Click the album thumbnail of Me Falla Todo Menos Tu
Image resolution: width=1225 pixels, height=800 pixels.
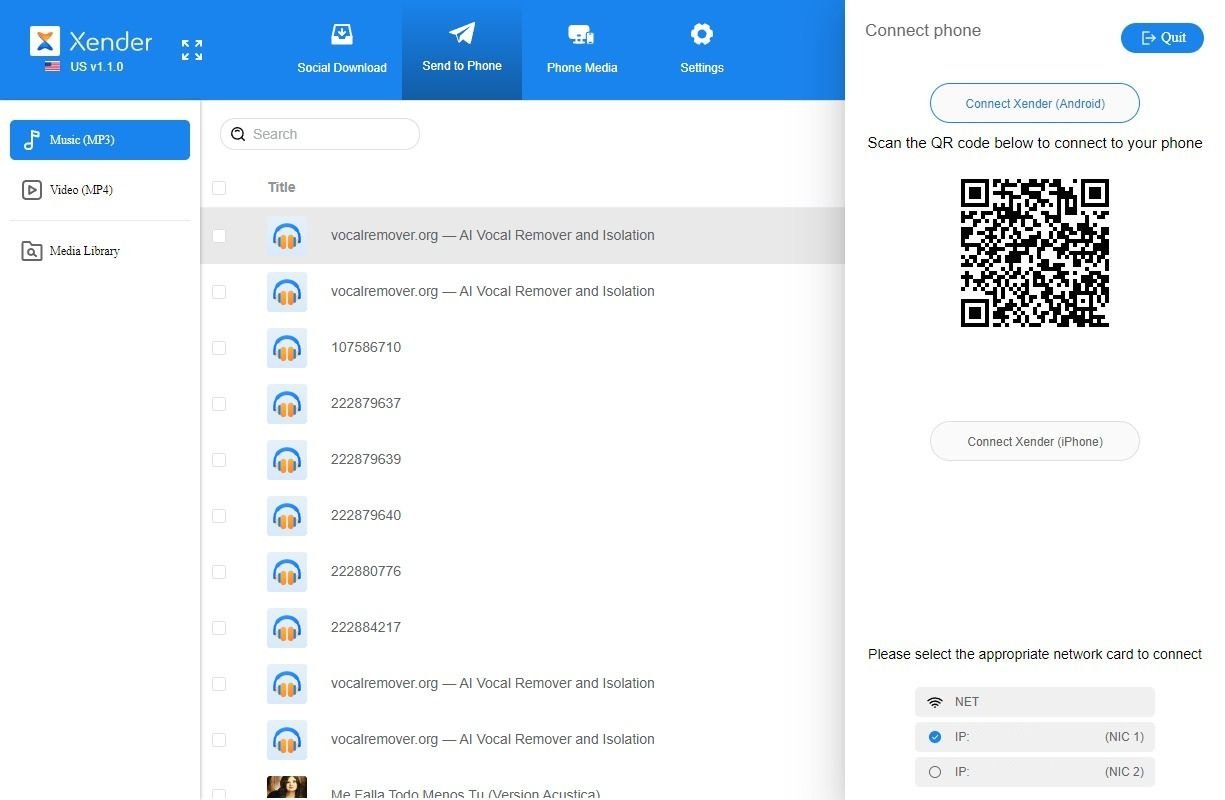pyautogui.click(x=287, y=788)
